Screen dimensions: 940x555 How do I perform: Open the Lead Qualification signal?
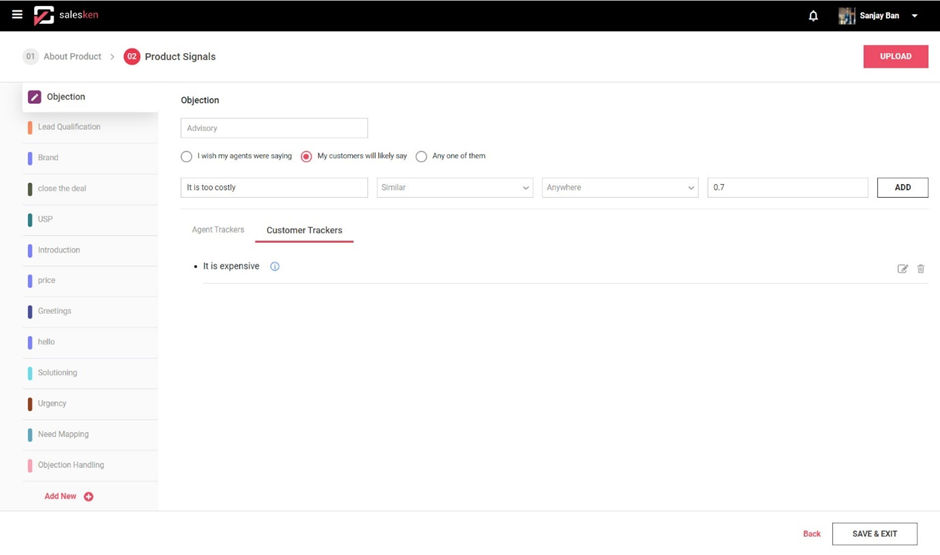tap(91, 127)
